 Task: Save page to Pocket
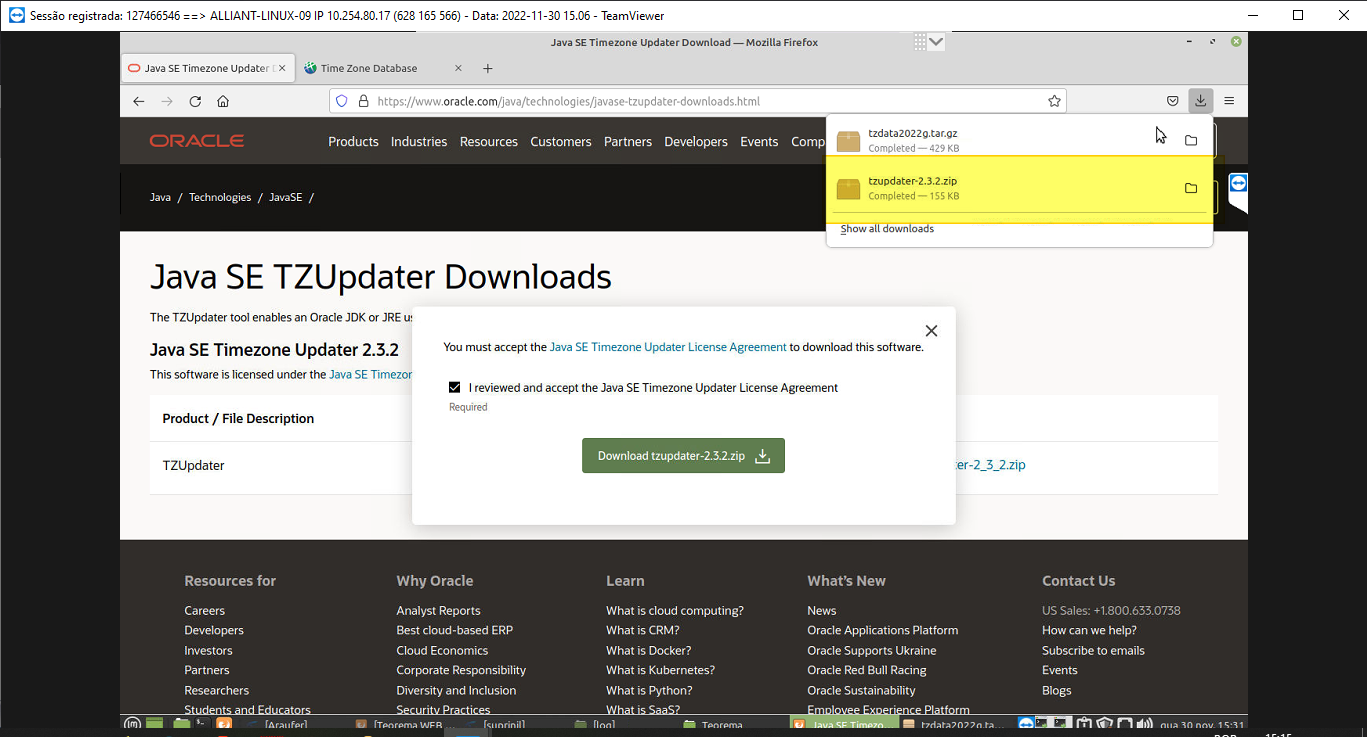click(x=1173, y=101)
